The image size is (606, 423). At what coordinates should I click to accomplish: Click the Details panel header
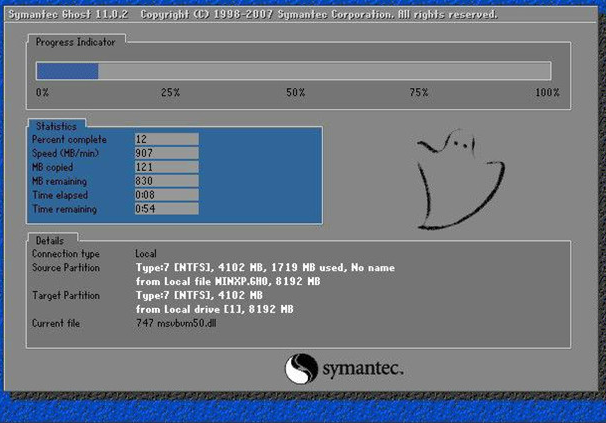click(x=49, y=240)
